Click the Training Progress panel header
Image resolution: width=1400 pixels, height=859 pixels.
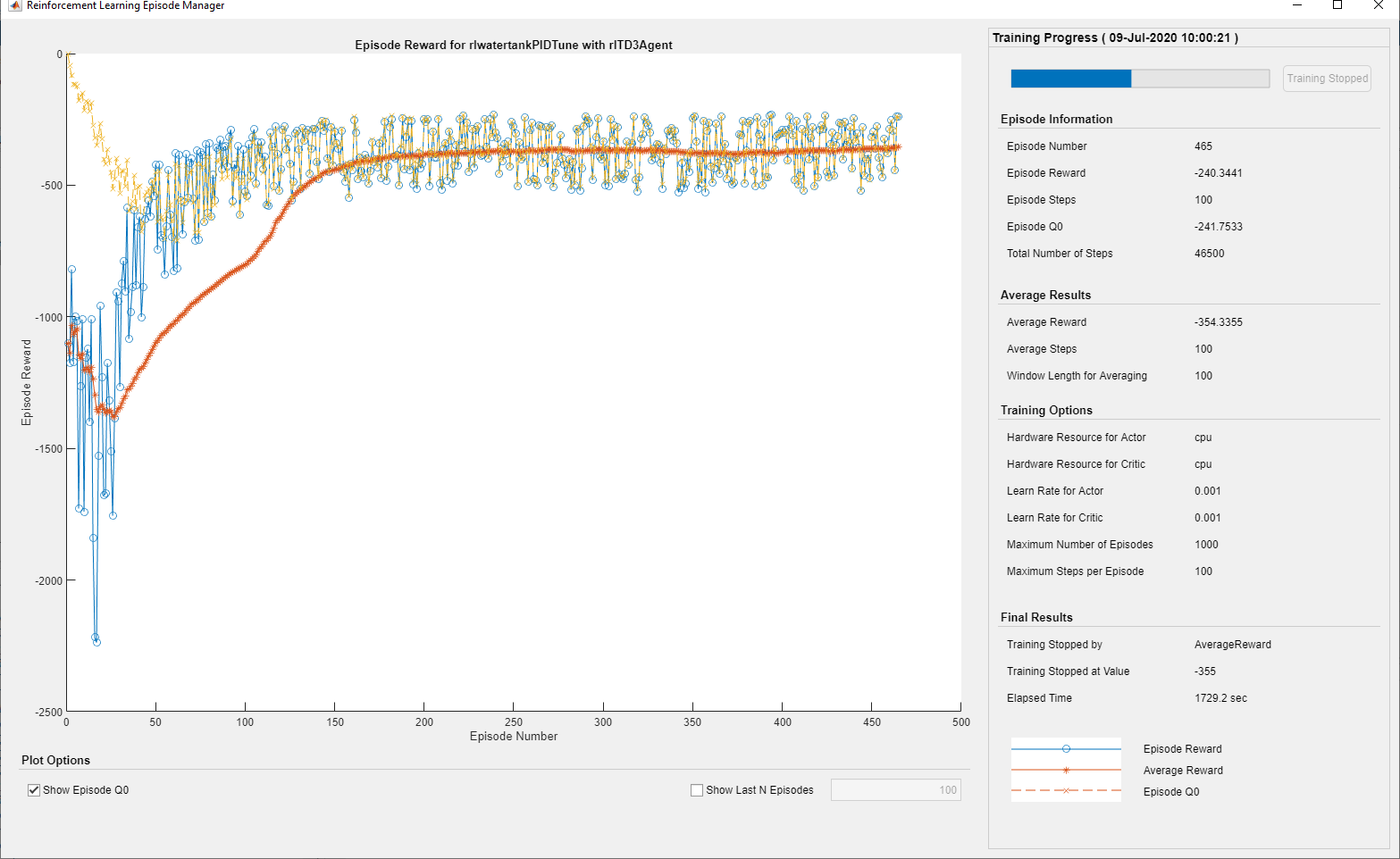[x=1115, y=38]
